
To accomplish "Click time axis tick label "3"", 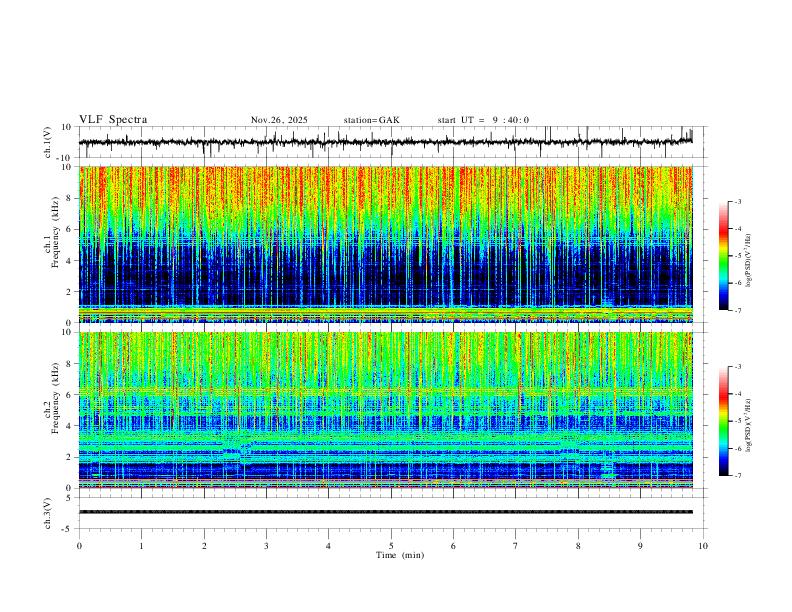I will [x=266, y=546].
